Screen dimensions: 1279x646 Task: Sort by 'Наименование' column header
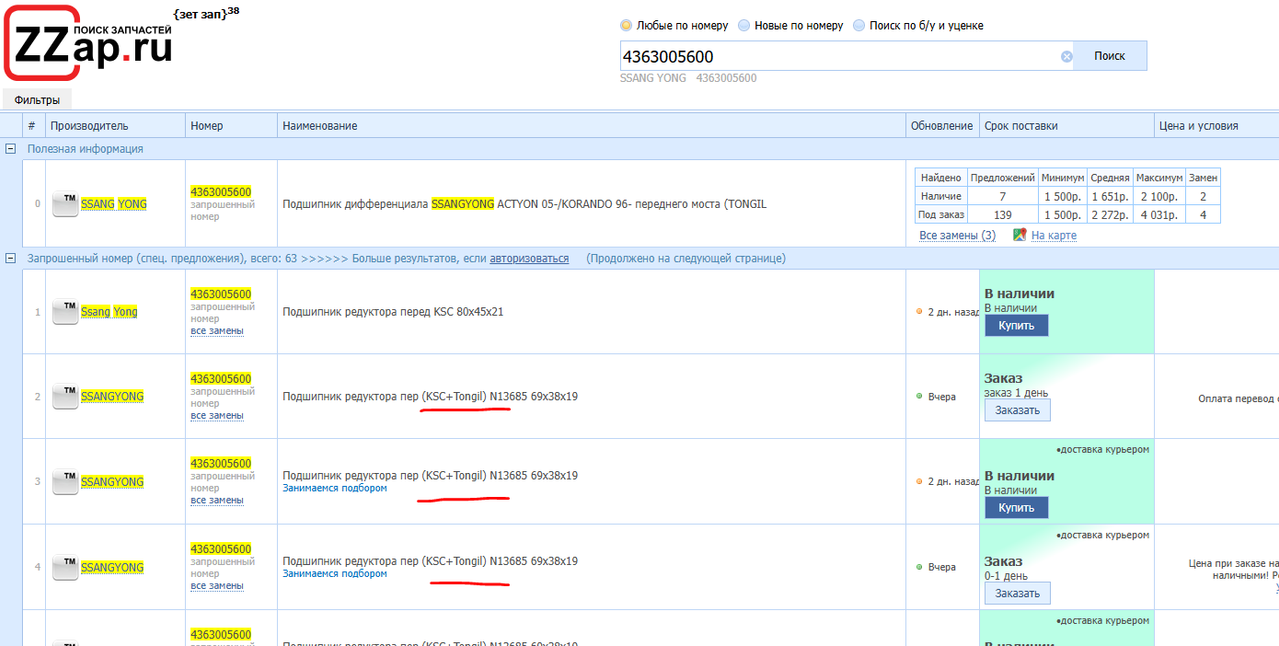(x=591, y=125)
